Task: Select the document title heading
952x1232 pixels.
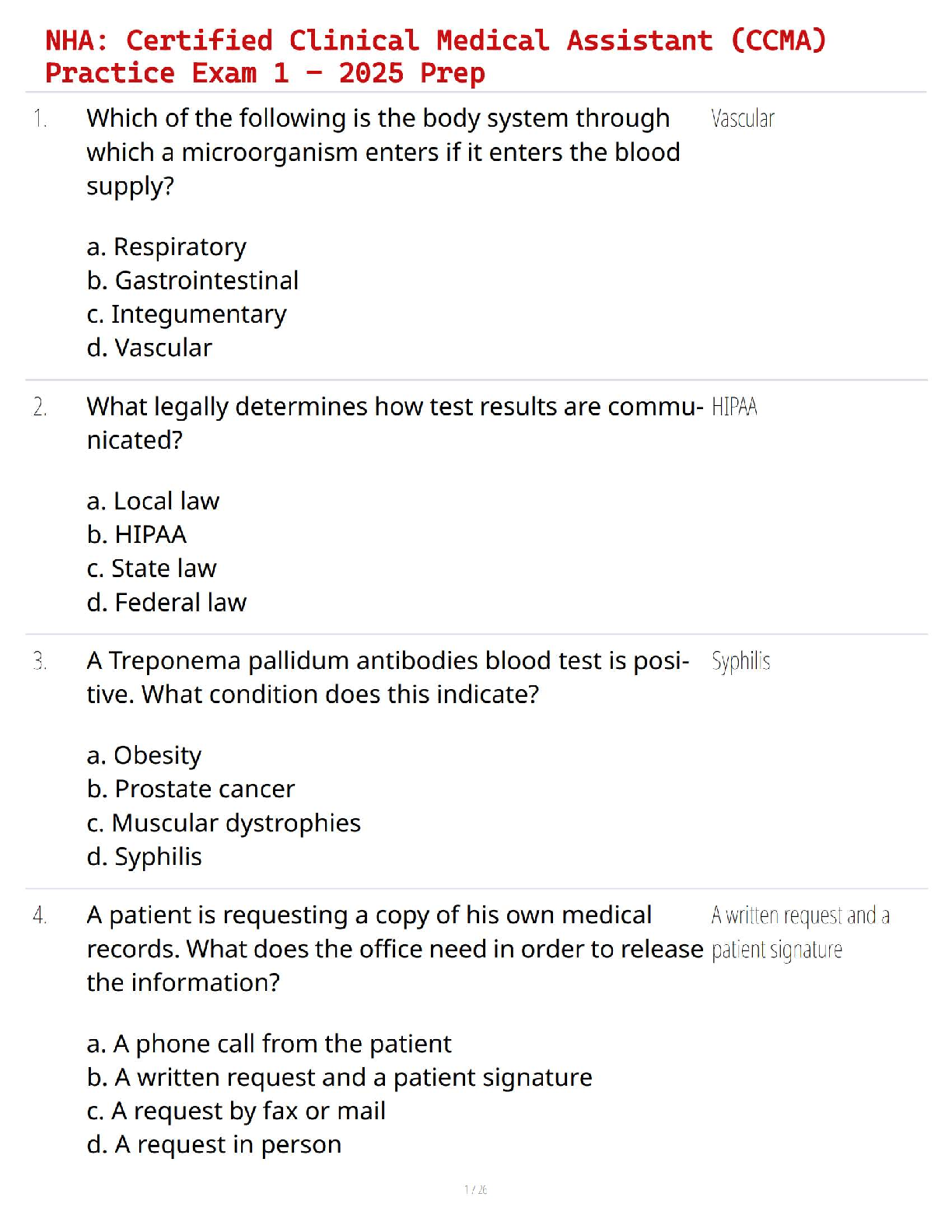Action: coord(436,56)
